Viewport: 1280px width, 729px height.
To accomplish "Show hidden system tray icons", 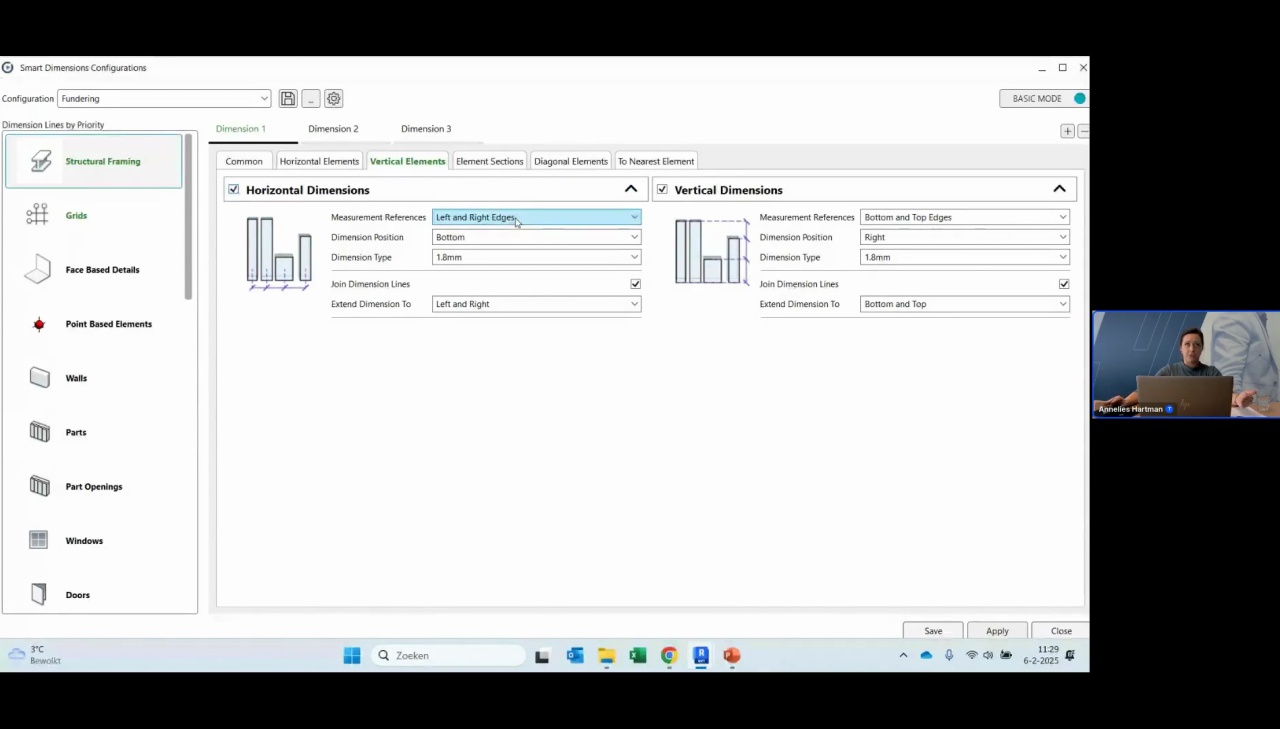I will pos(903,656).
